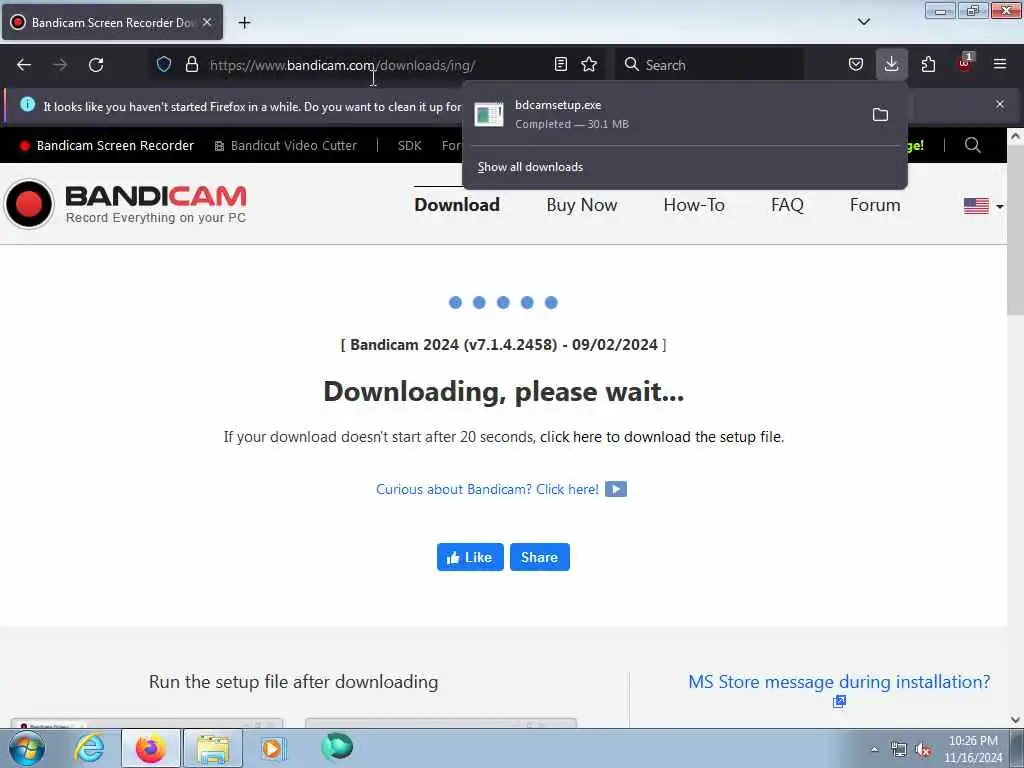
Task: Launch Internet Explorer from taskbar
Action: (x=89, y=748)
